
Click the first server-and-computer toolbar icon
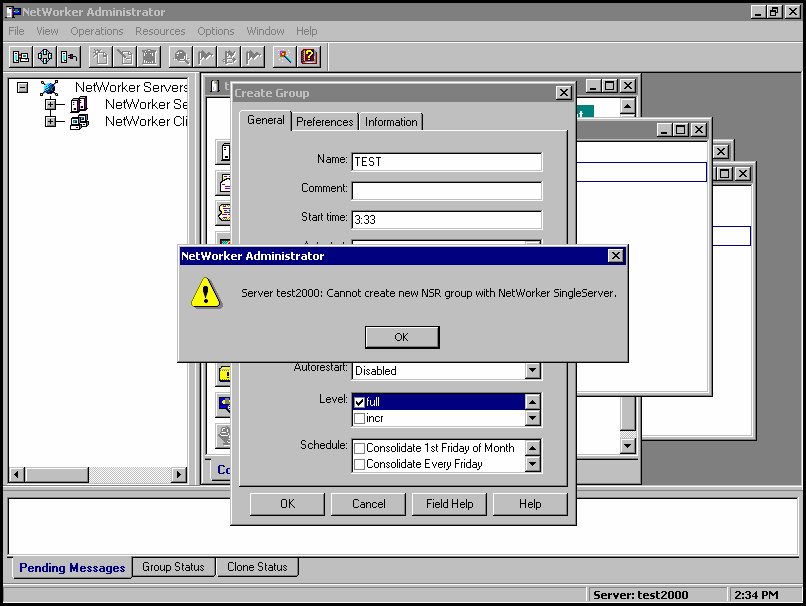pos(21,57)
